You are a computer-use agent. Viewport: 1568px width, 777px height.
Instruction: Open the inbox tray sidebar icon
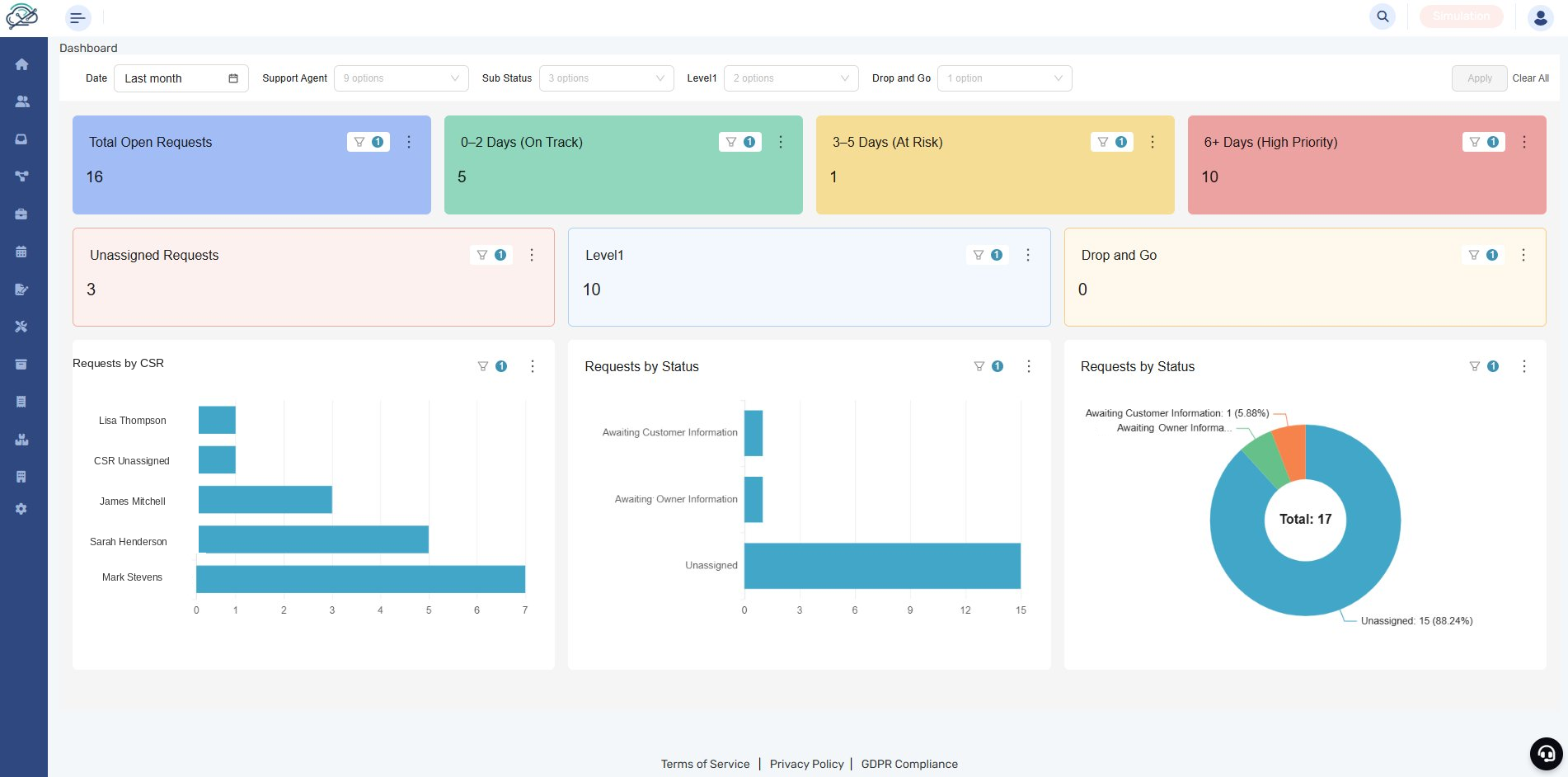pyautogui.click(x=21, y=139)
